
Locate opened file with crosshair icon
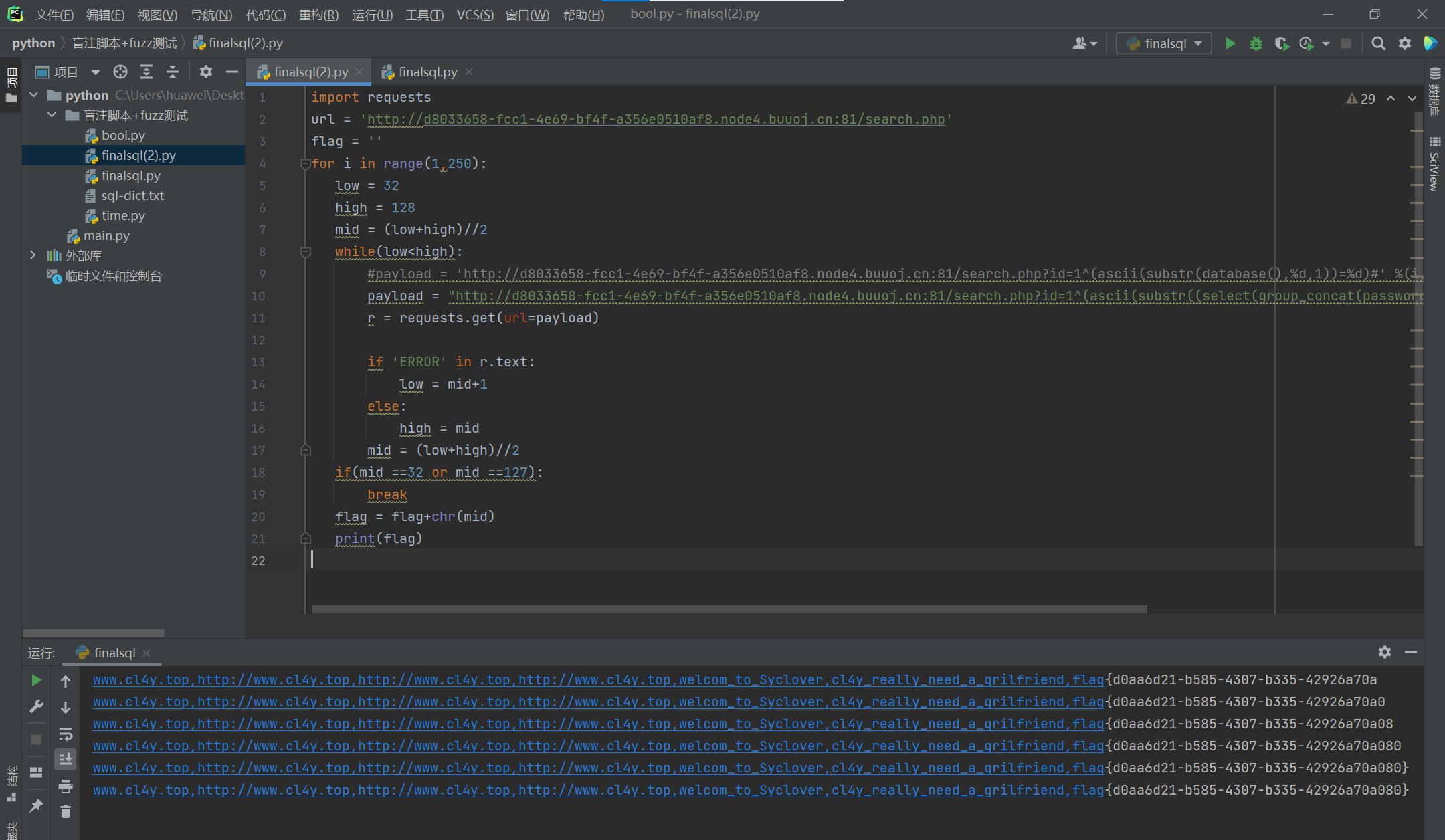120,72
